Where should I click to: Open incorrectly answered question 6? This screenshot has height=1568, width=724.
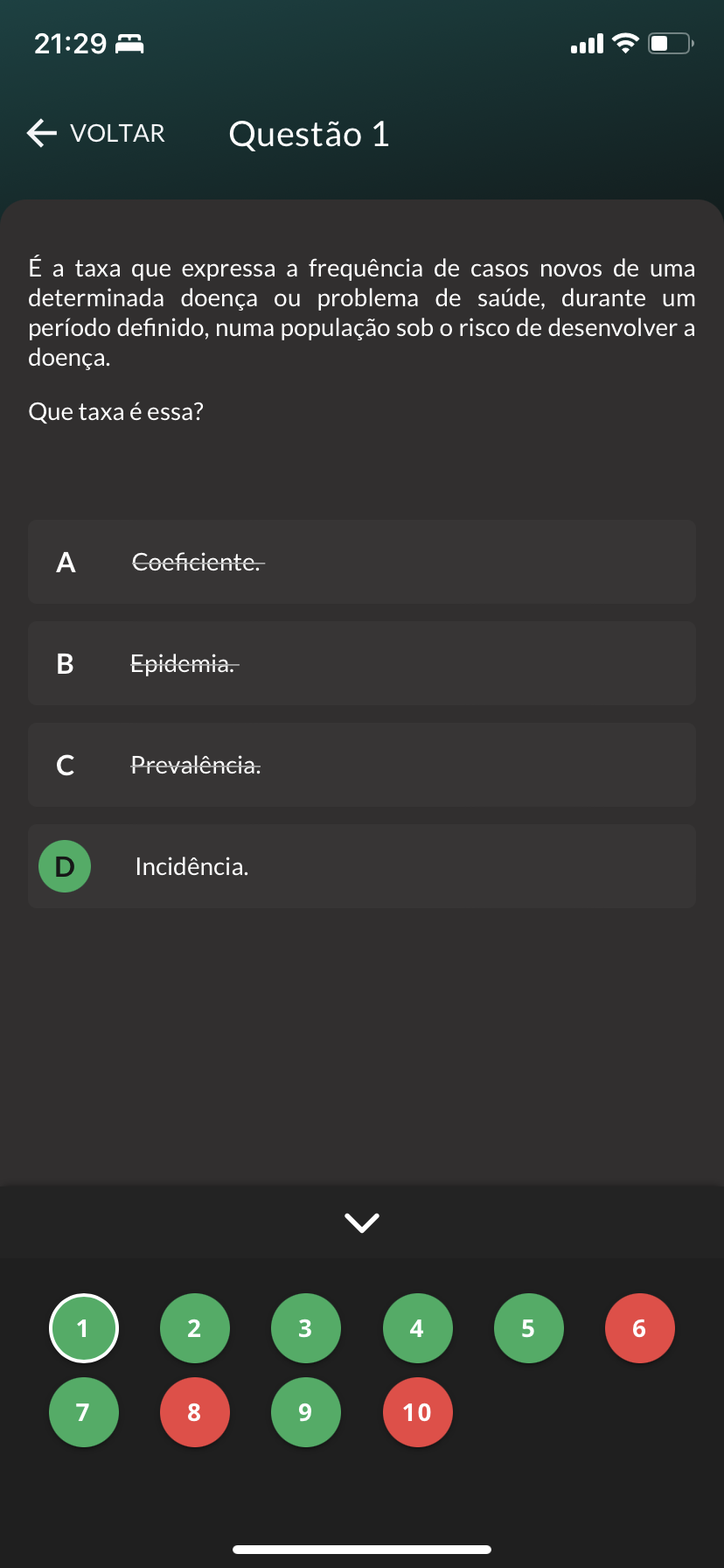coord(639,1328)
